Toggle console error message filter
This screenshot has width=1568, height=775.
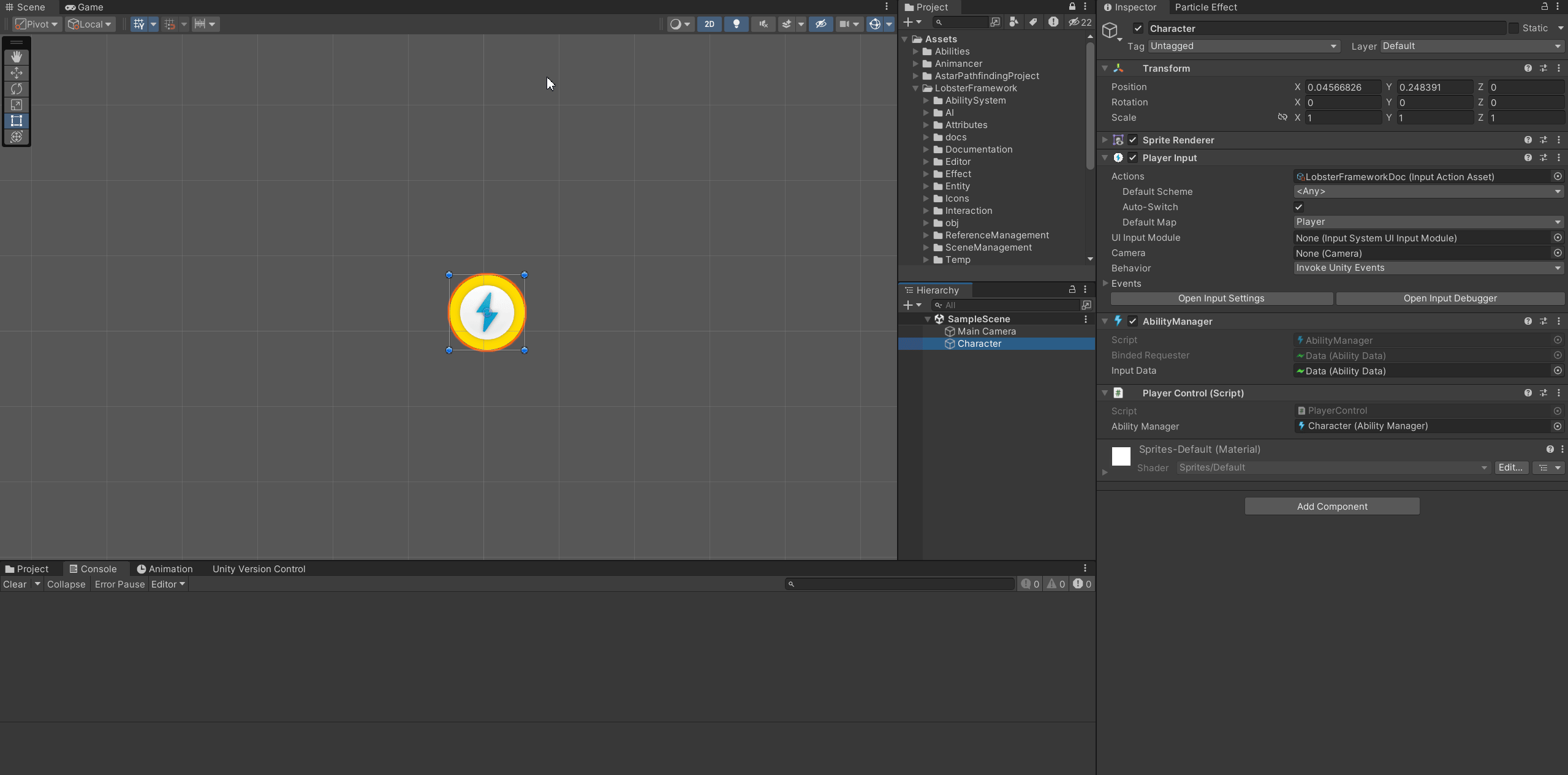pos(1082,584)
